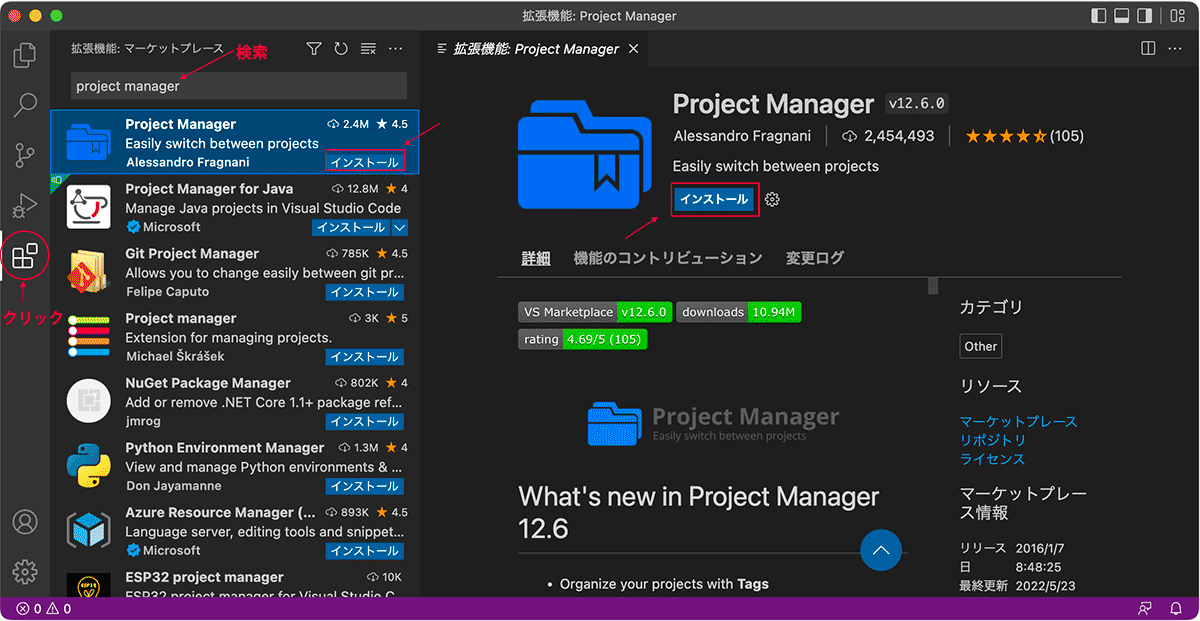Expand install dropdown for Project Manager for Java
This screenshot has width=1200, height=621.
[399, 227]
